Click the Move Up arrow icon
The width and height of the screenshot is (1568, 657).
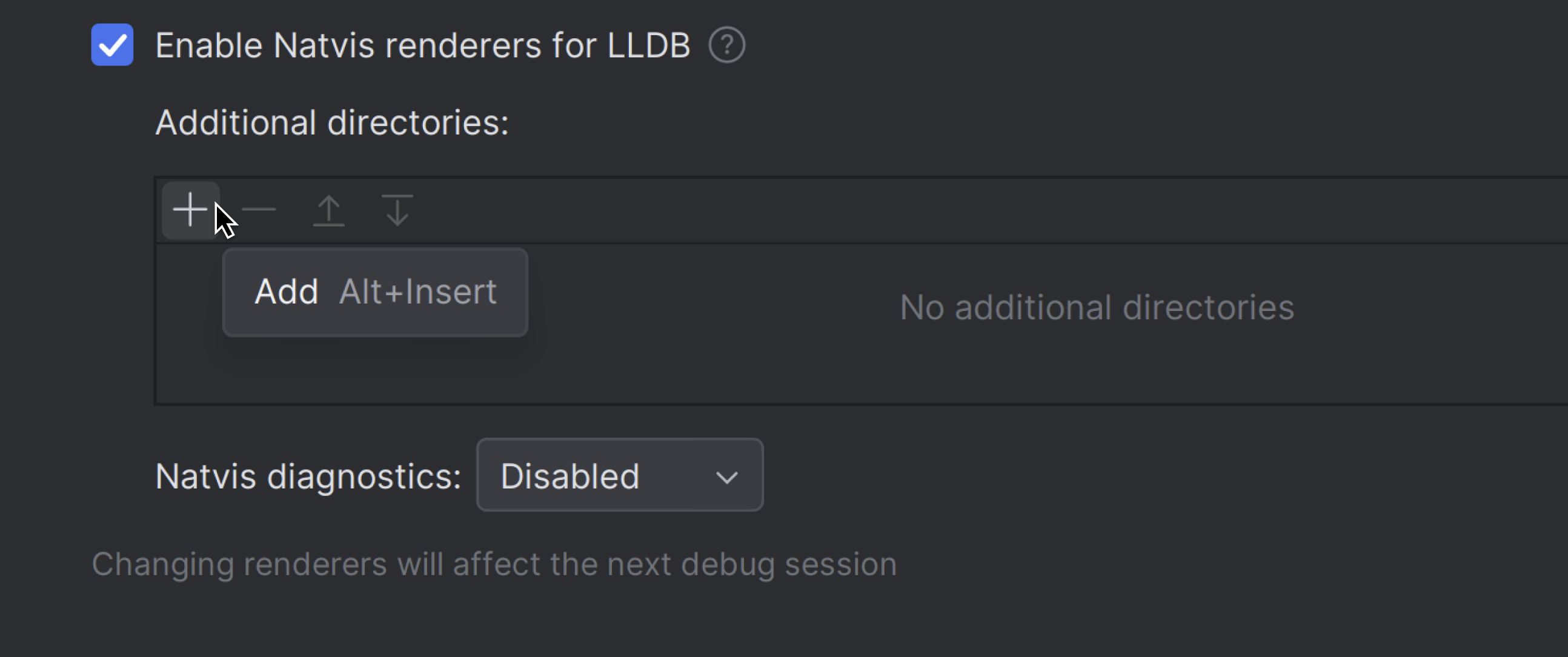point(329,210)
